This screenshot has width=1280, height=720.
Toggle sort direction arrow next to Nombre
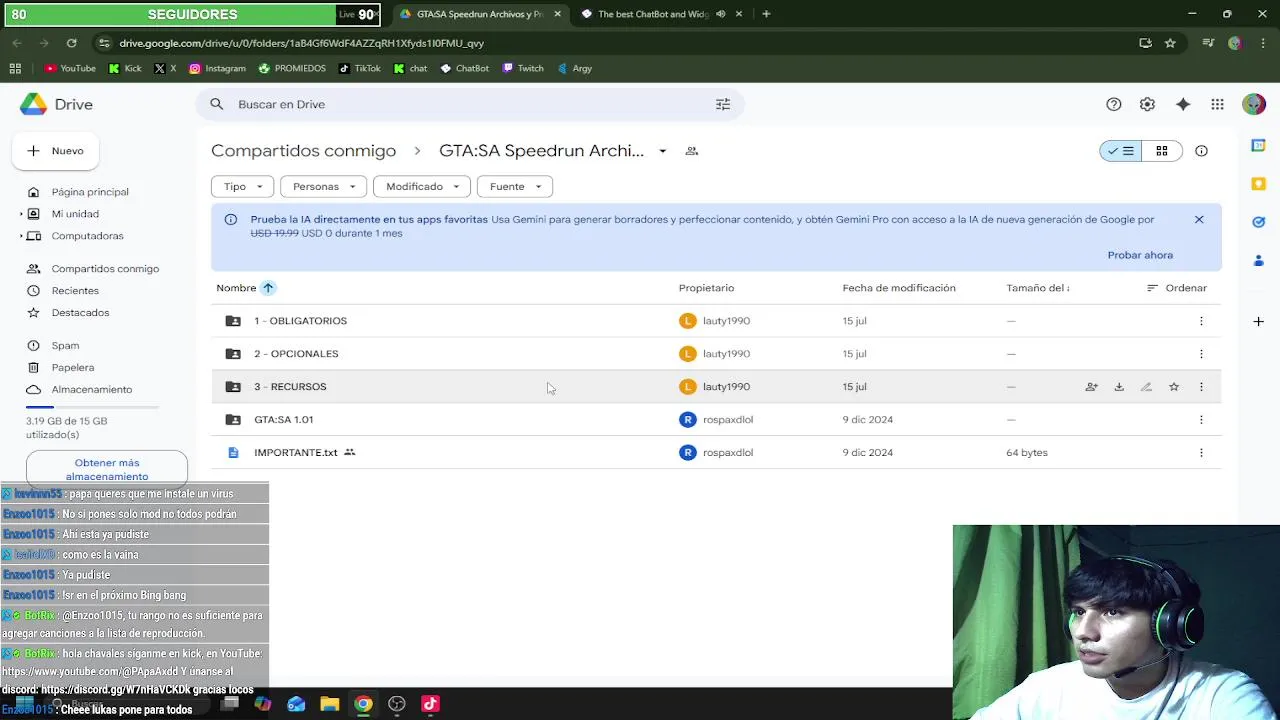268,288
